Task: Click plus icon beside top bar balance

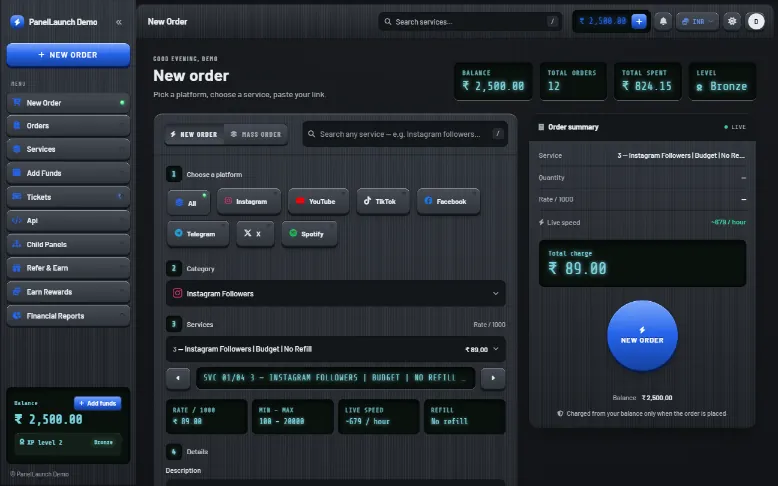Action: (x=639, y=21)
